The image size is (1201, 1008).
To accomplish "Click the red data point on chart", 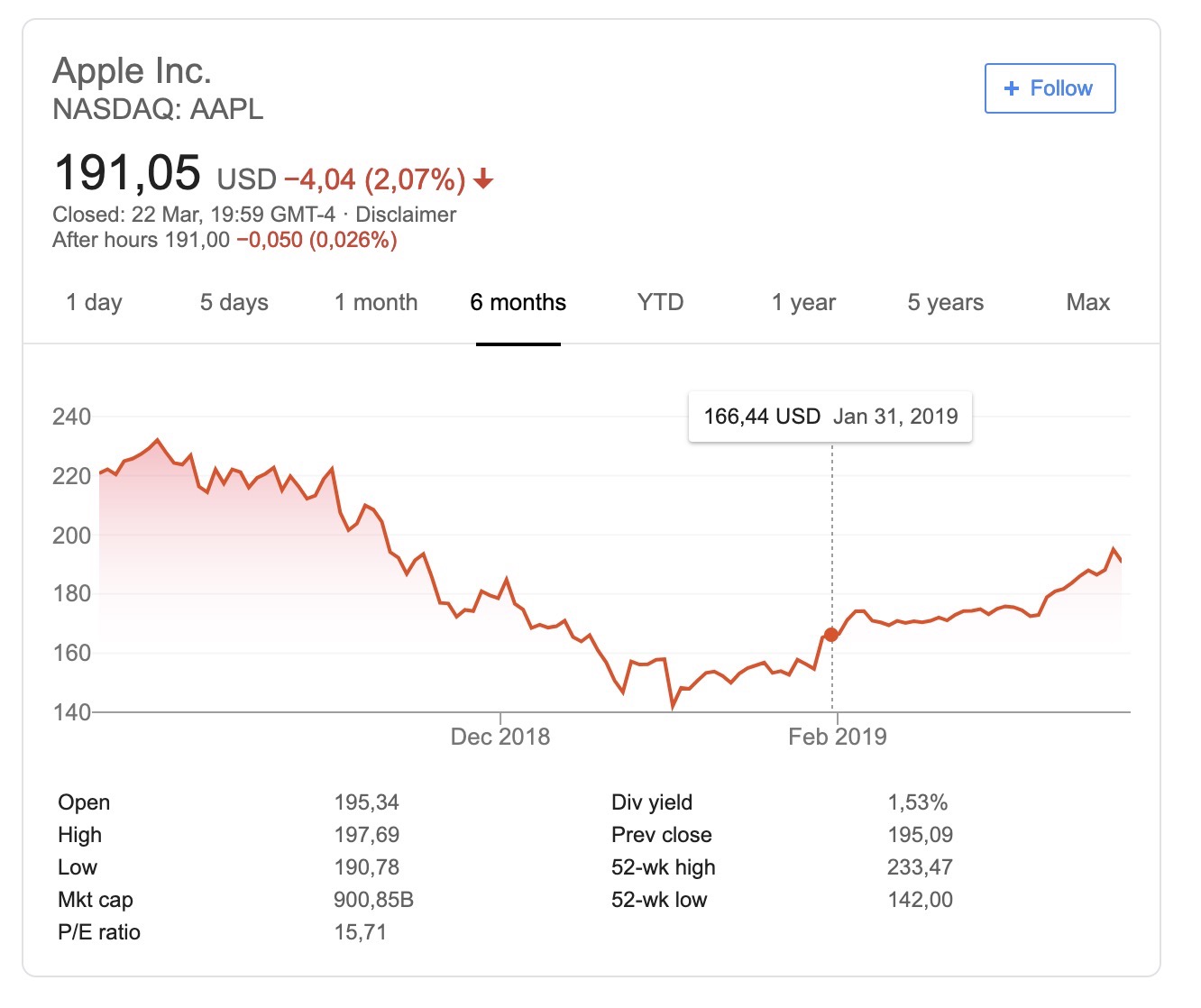I will tap(831, 635).
